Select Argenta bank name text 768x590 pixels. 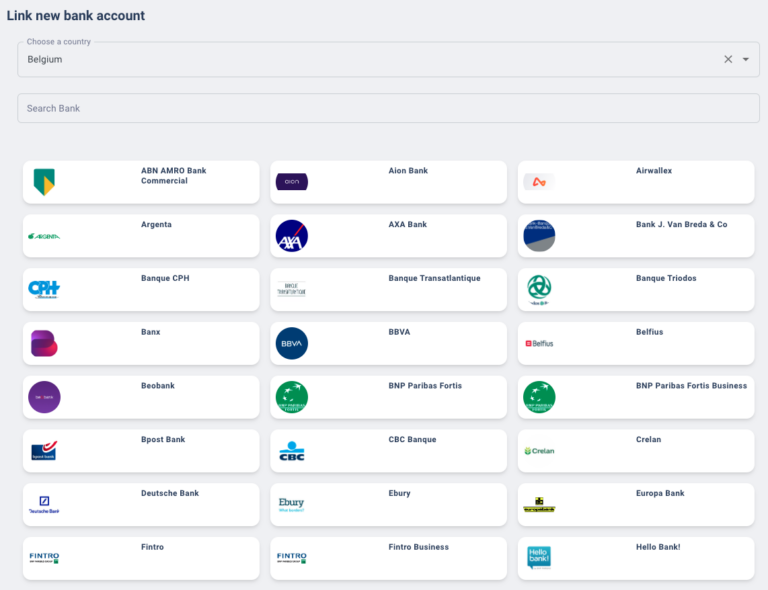pyautogui.click(x=156, y=224)
